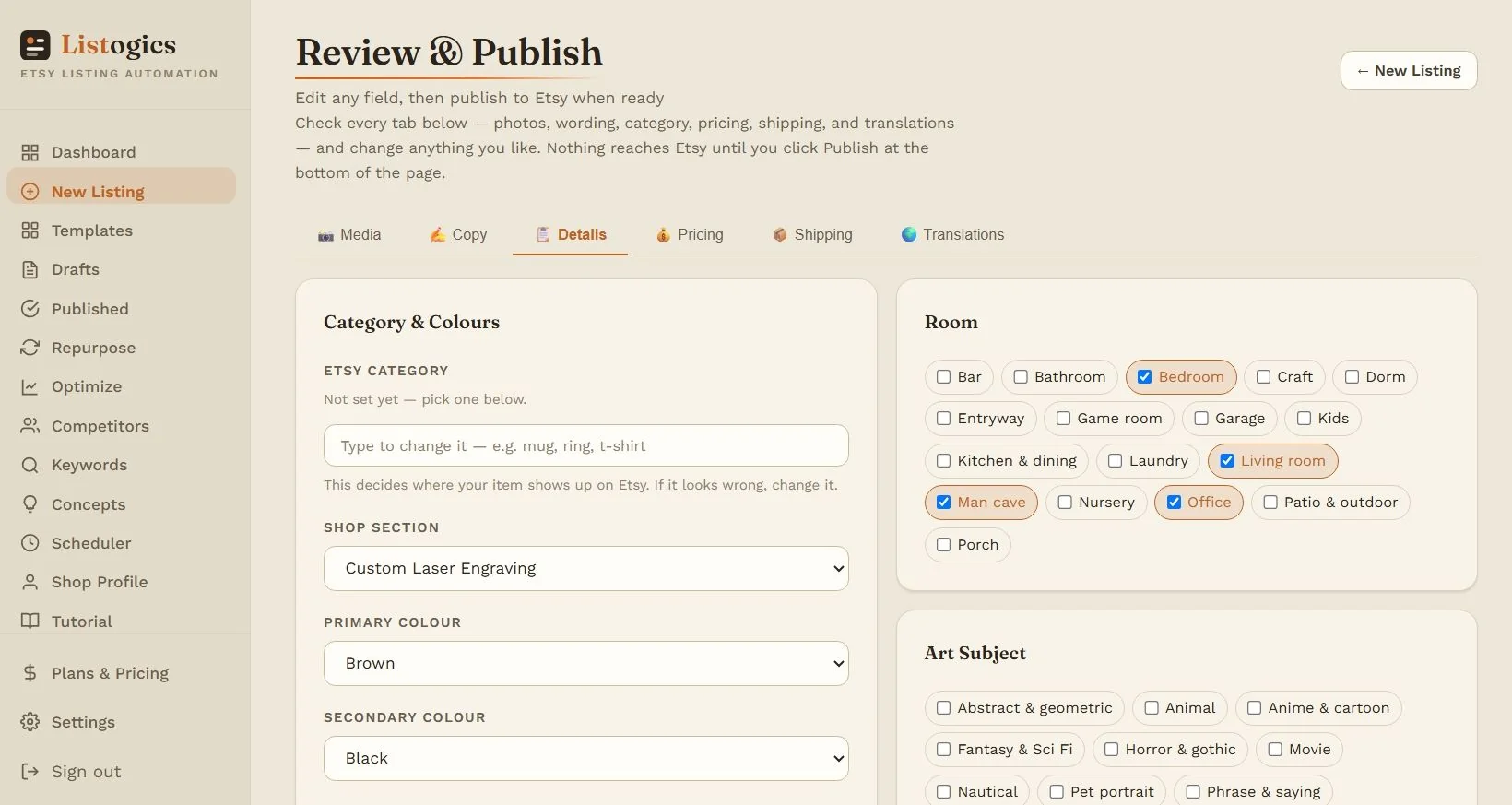Click the money bag icon on Pricing tab
Viewport: 1512px width, 805px height.
click(x=663, y=235)
